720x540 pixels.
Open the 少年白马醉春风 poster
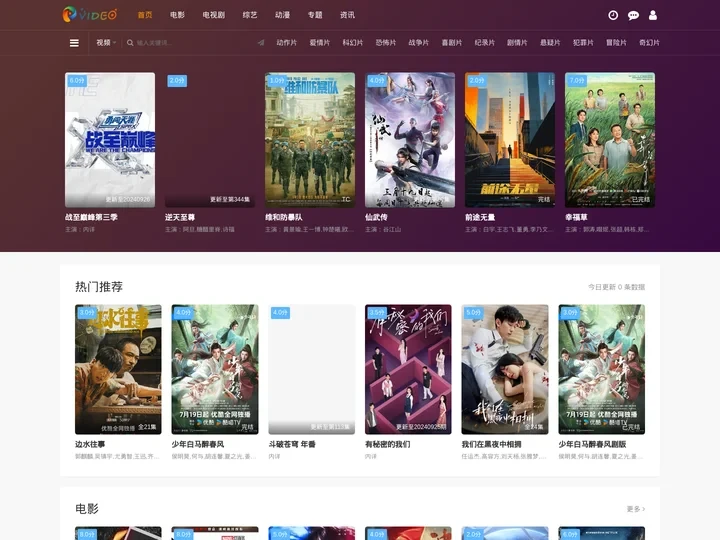(215, 369)
